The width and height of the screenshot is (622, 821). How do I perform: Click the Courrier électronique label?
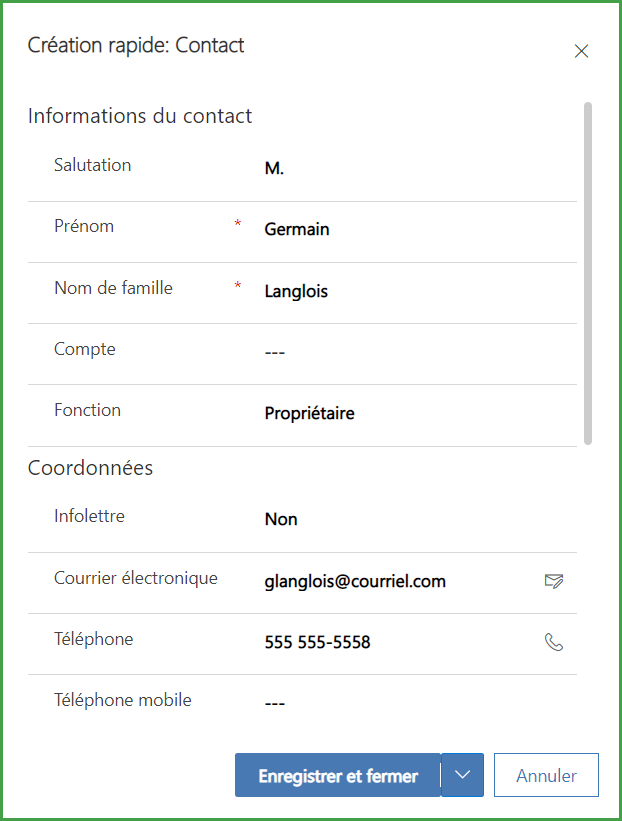136,578
